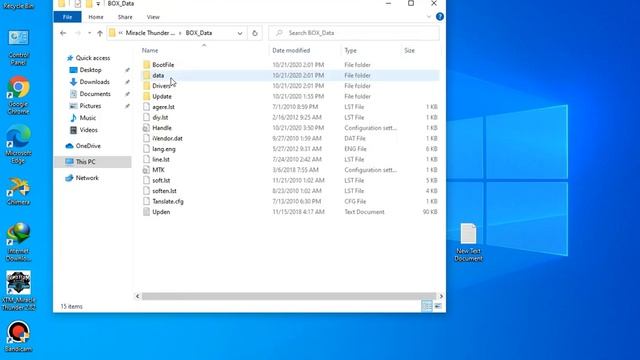Select the BootFile folder
This screenshot has height=360, width=640.
(x=163, y=64)
